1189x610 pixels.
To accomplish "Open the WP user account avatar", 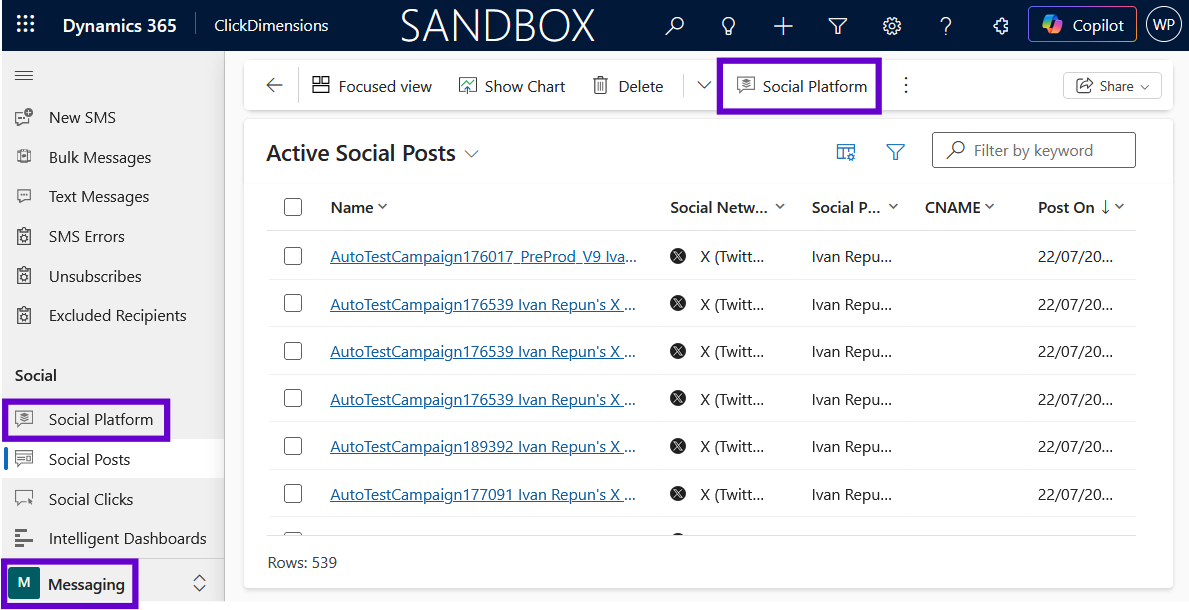I will point(1163,25).
